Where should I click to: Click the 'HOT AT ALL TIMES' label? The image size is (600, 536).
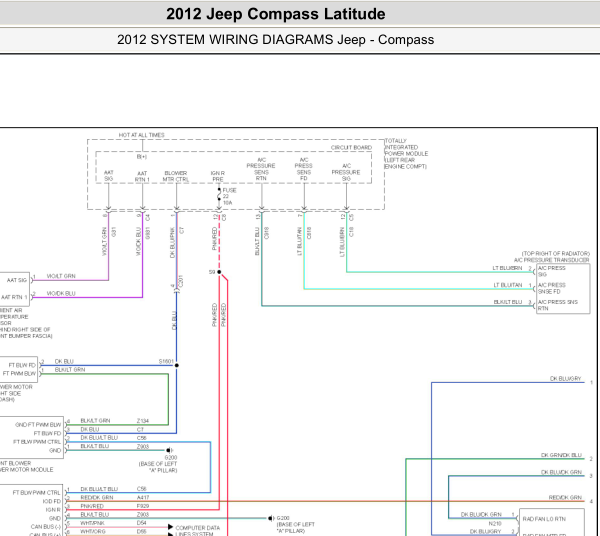click(x=141, y=135)
